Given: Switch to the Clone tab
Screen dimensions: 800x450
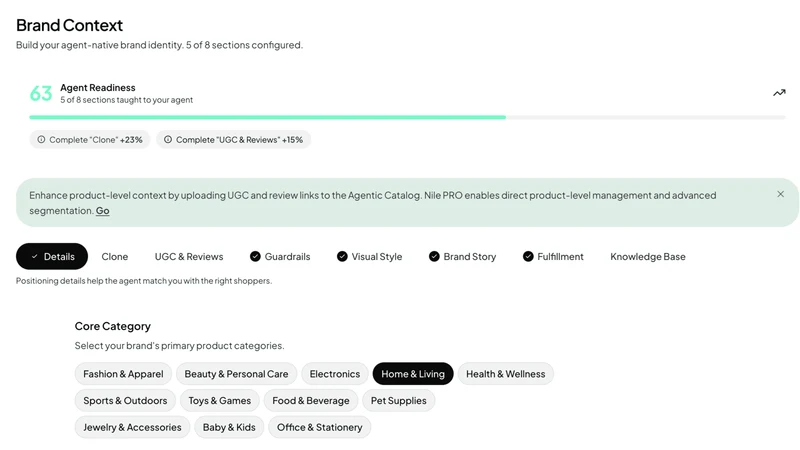Looking at the screenshot, I should click(x=115, y=257).
